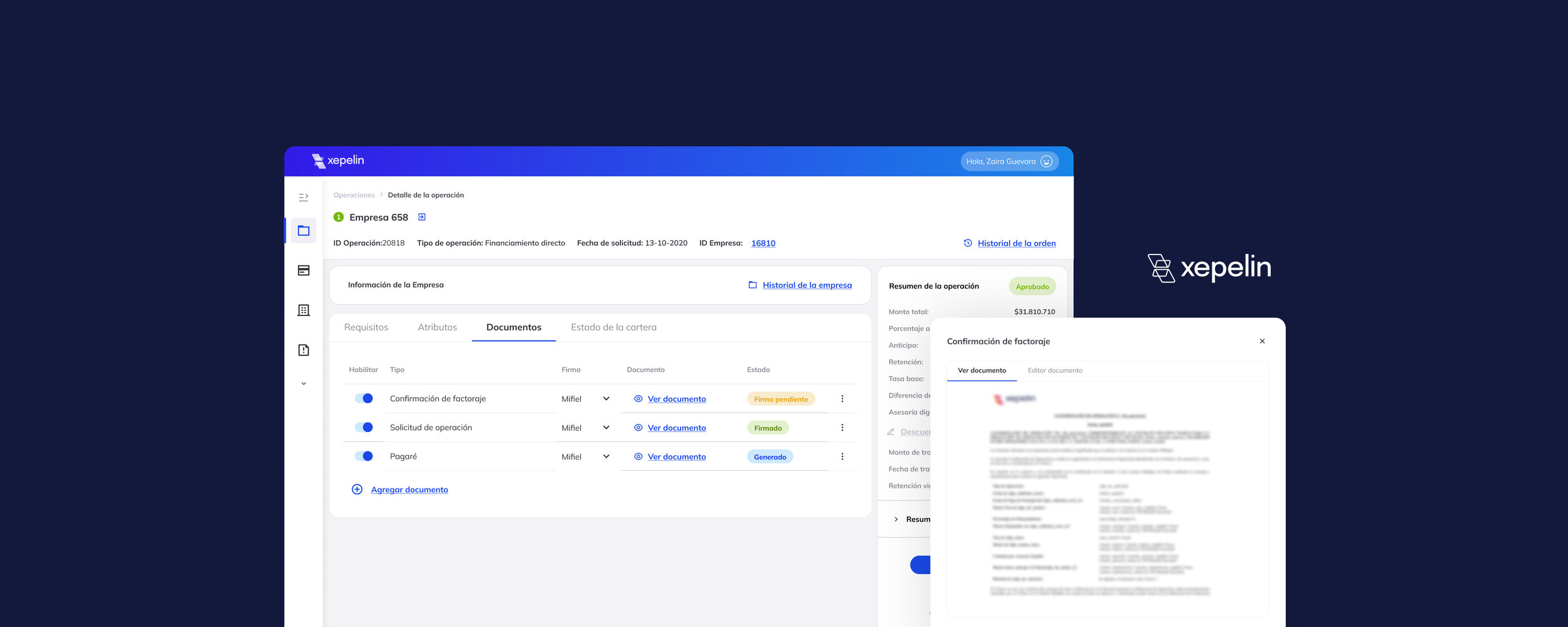Open ID Empresa 16810 link
Screen dimensions: 1568x627
pos(763,243)
